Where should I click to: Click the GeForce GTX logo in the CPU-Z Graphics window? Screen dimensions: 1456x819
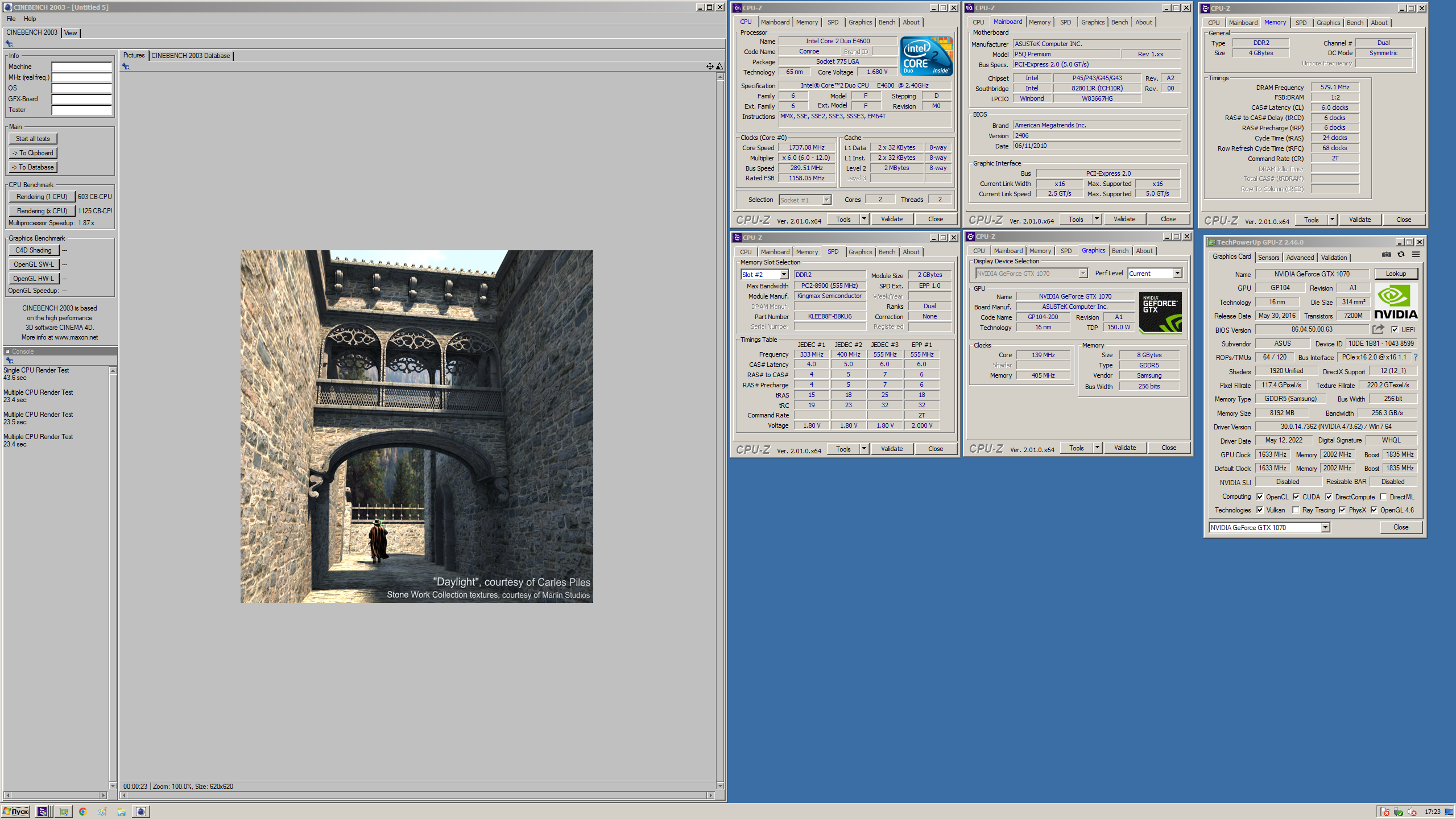[1160, 312]
